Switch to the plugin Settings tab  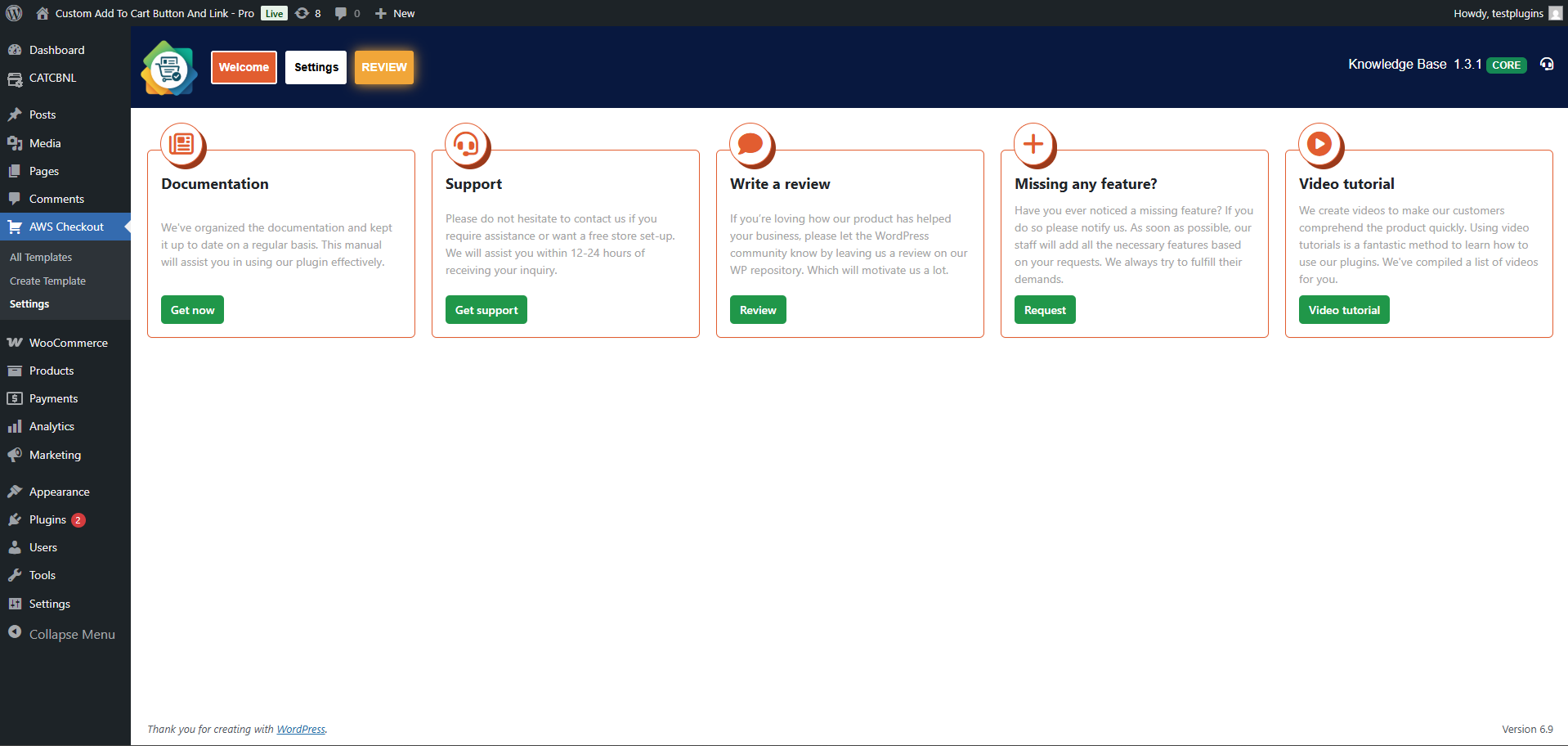click(316, 67)
